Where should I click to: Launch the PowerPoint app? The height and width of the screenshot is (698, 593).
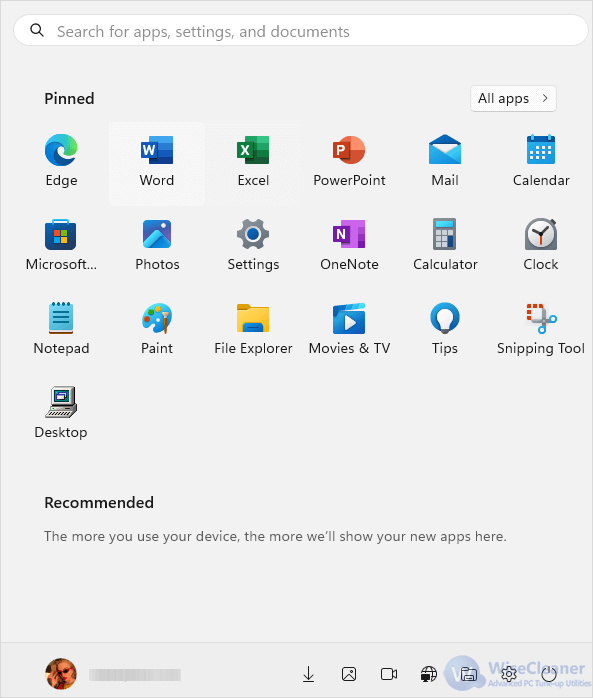[349, 161]
